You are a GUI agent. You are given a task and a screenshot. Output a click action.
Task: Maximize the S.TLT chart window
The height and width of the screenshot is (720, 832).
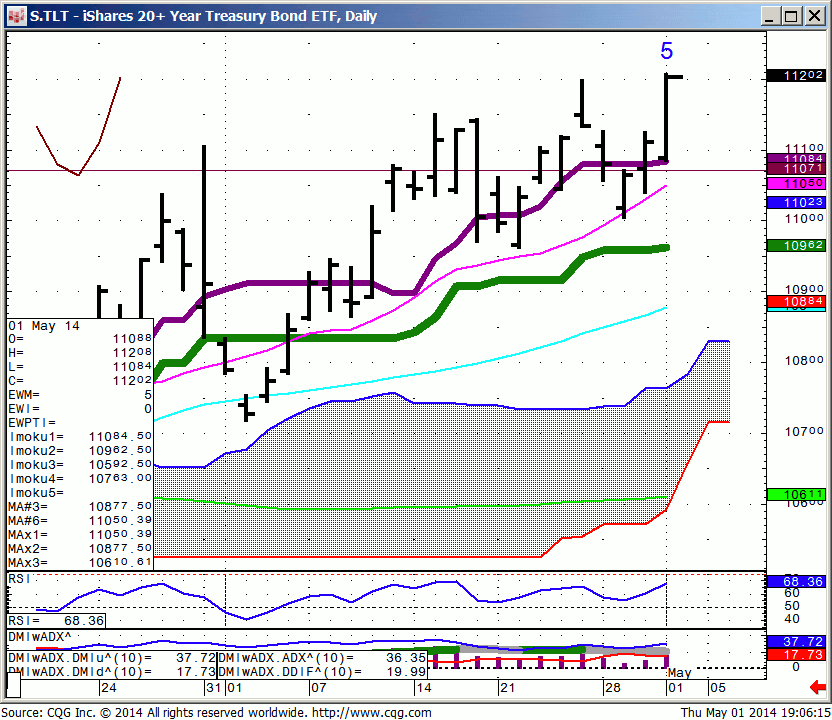pos(791,16)
